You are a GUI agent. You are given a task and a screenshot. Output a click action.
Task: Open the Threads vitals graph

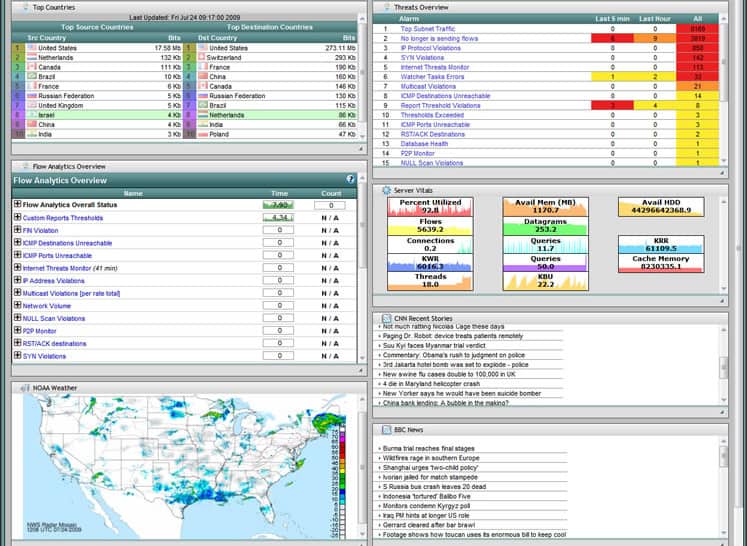[430, 281]
